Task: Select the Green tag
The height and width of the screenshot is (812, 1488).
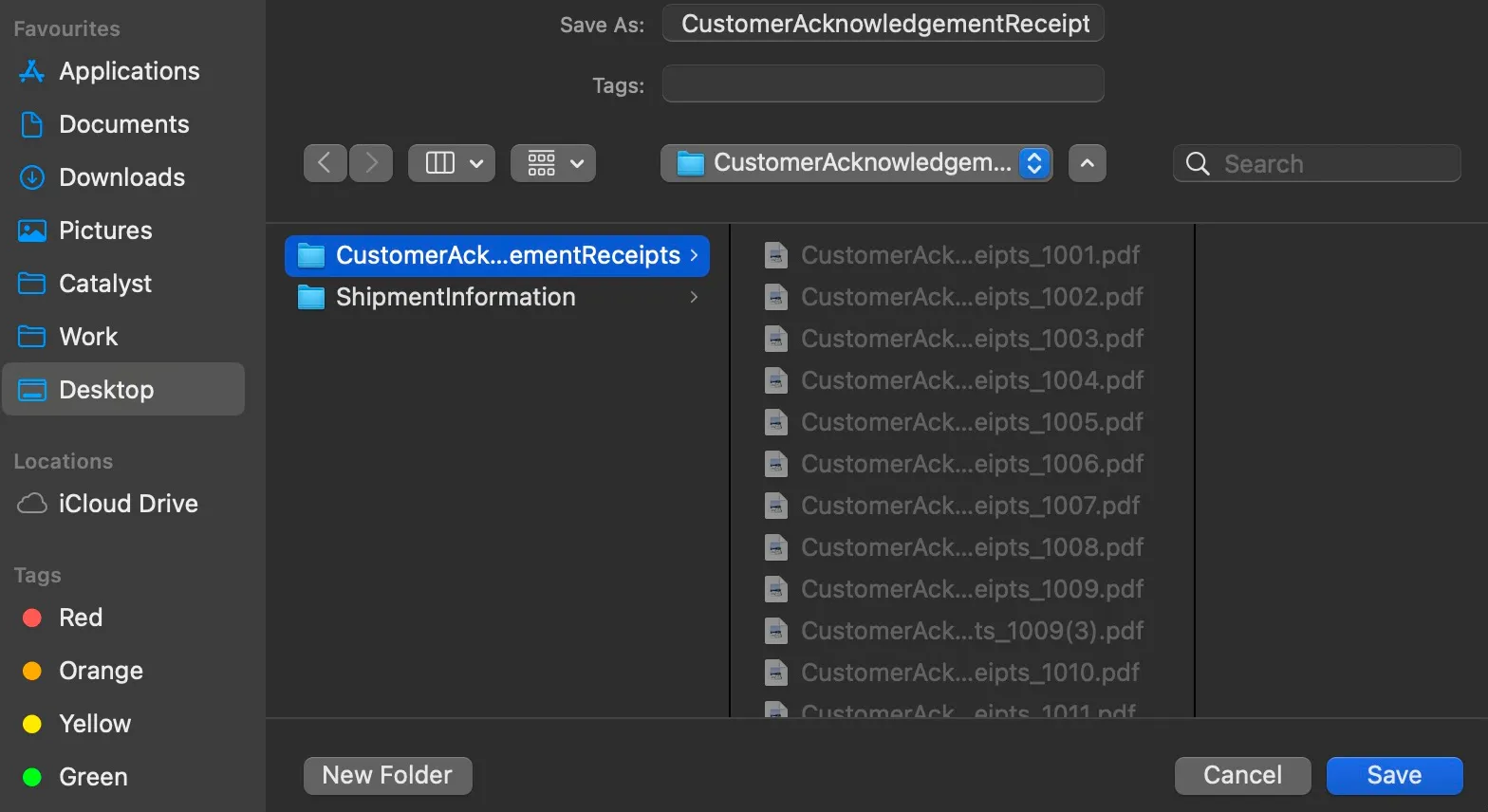Action: [x=123, y=777]
